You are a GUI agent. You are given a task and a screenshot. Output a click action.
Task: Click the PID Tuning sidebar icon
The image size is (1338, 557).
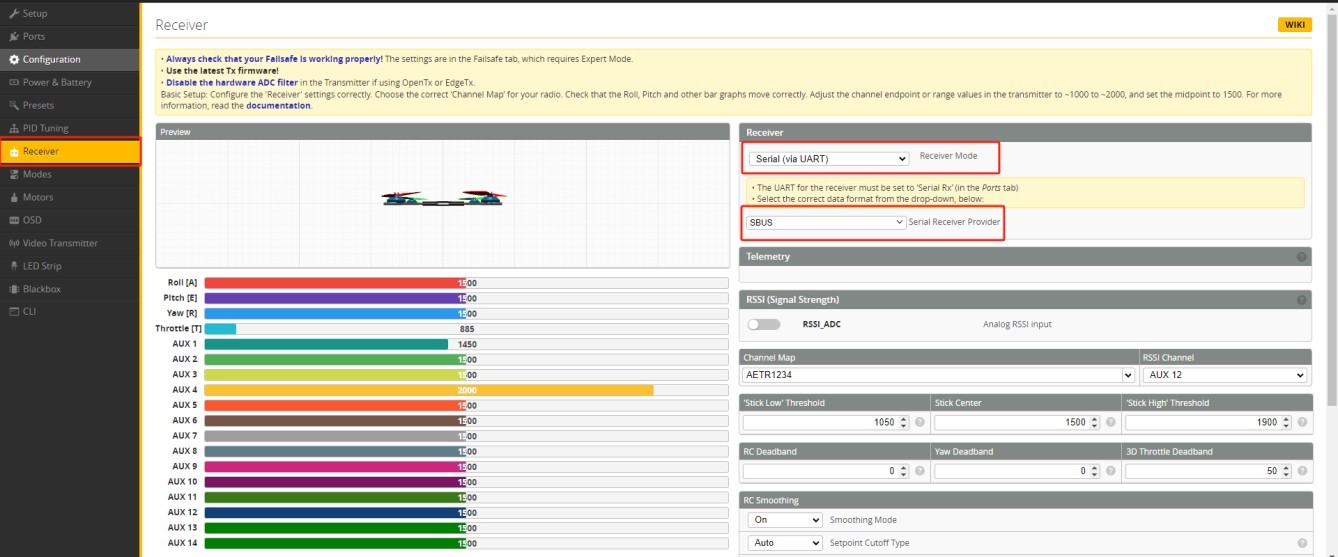[x=14, y=129]
